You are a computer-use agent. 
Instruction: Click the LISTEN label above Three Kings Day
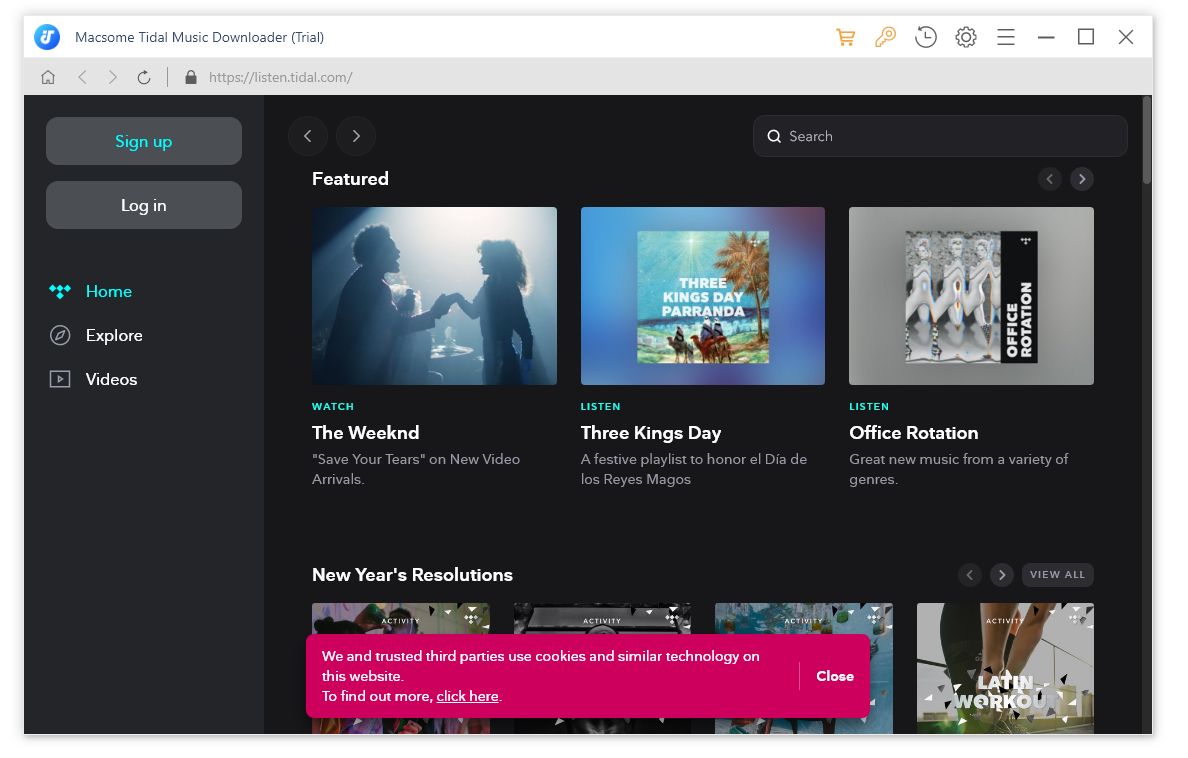(x=600, y=406)
